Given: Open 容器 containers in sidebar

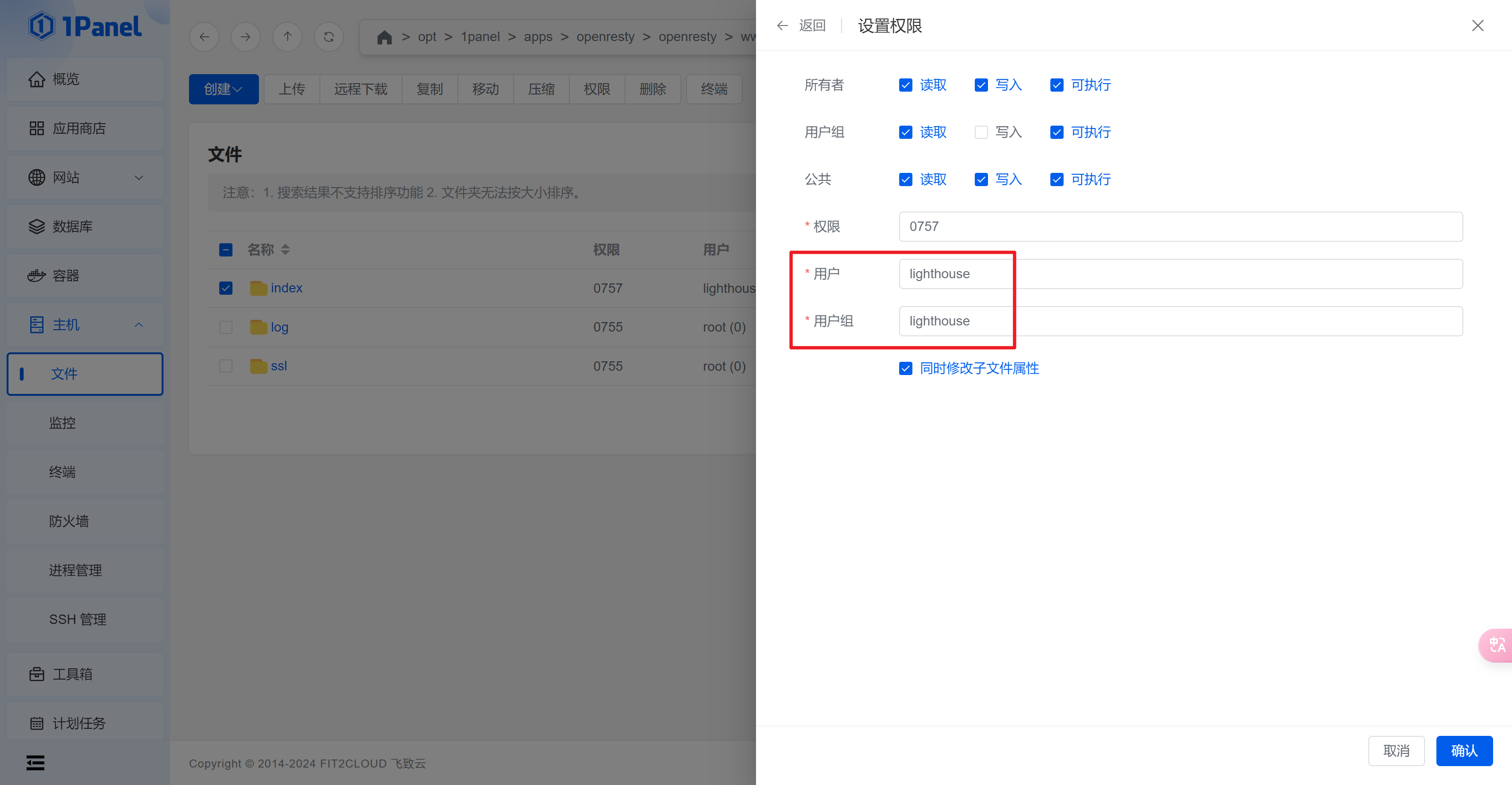Looking at the screenshot, I should [85, 276].
